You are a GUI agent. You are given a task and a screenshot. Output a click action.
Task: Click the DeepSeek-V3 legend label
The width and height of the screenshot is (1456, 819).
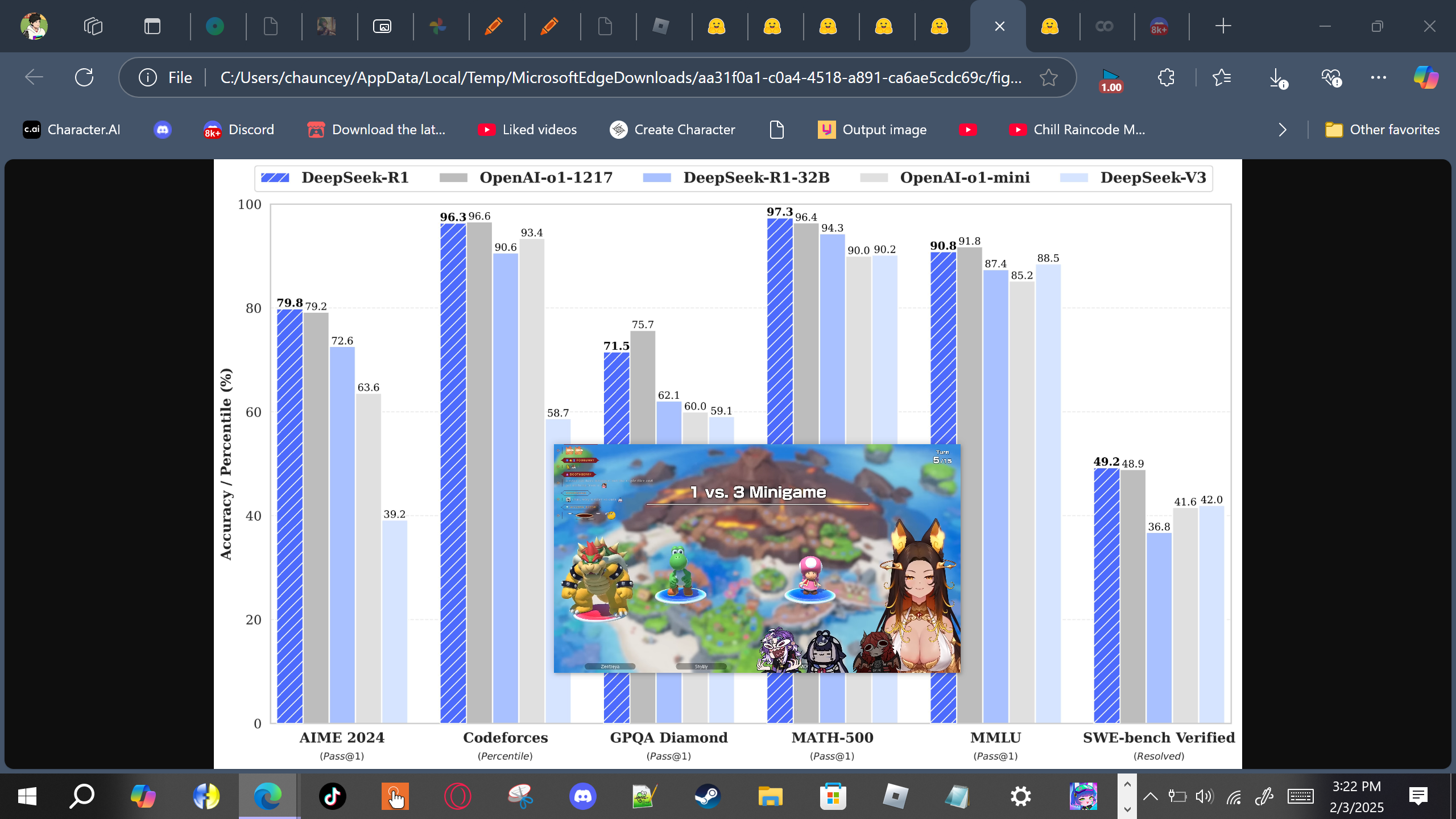(x=1153, y=177)
